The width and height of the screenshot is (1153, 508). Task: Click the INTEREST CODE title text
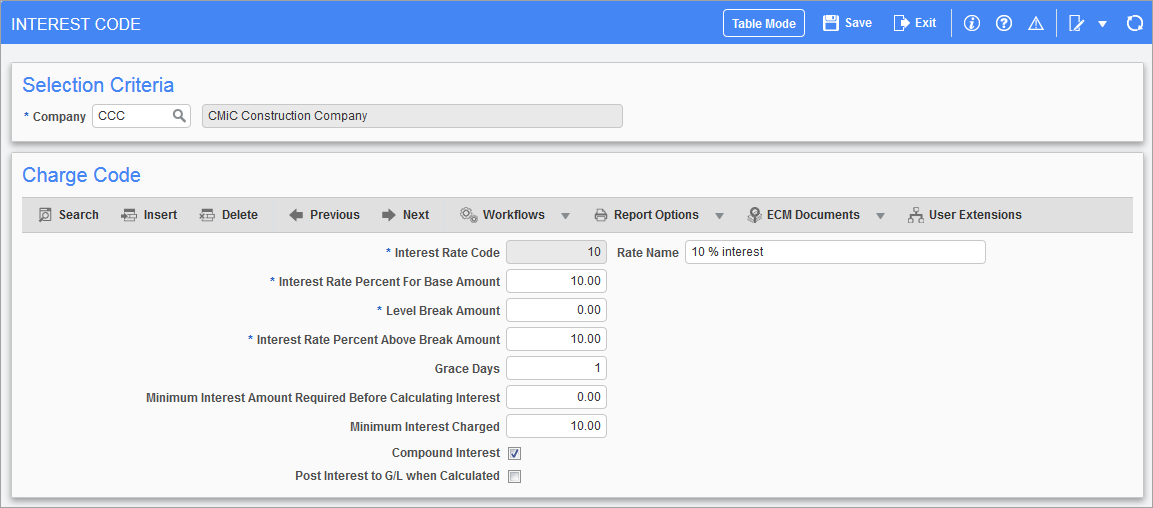click(x=76, y=24)
